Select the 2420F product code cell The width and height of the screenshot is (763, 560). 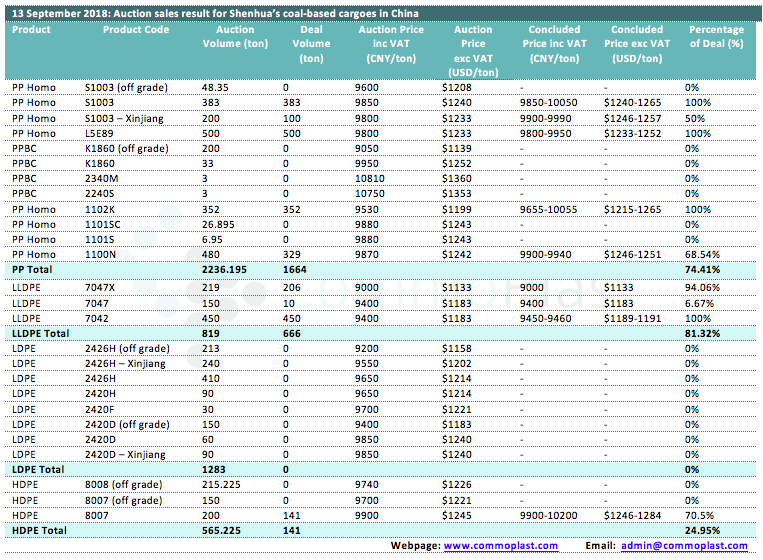coord(99,408)
